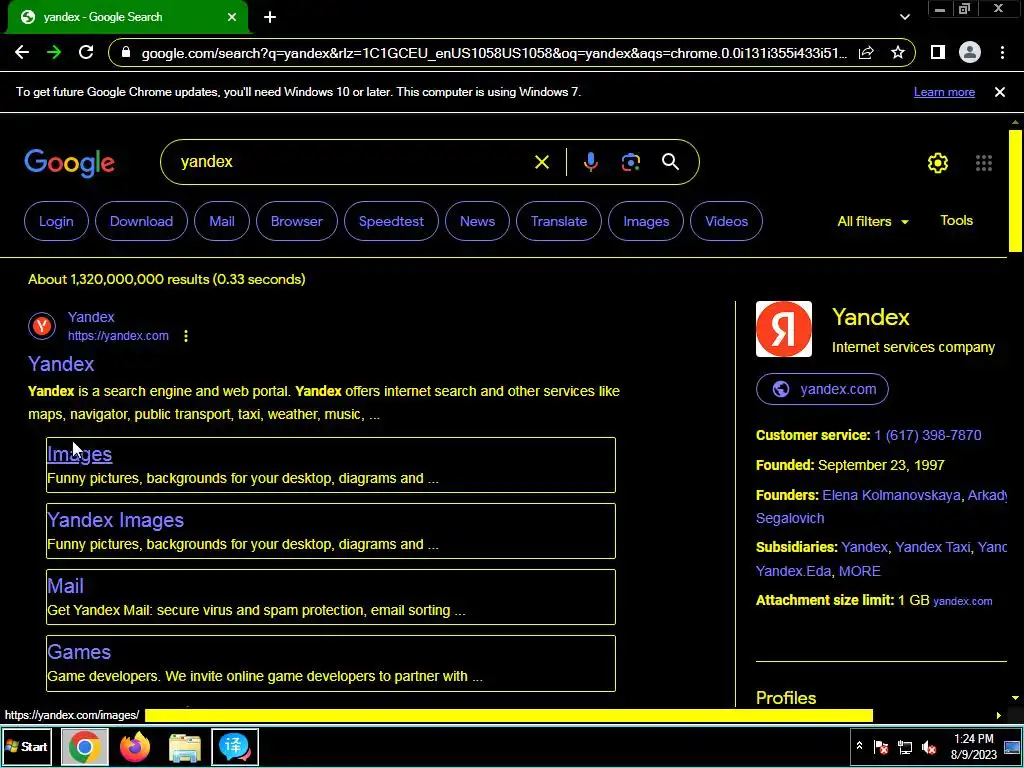Image resolution: width=1024 pixels, height=768 pixels.
Task: Open the Yandex Taxi subsidiary link
Action: (x=933, y=547)
